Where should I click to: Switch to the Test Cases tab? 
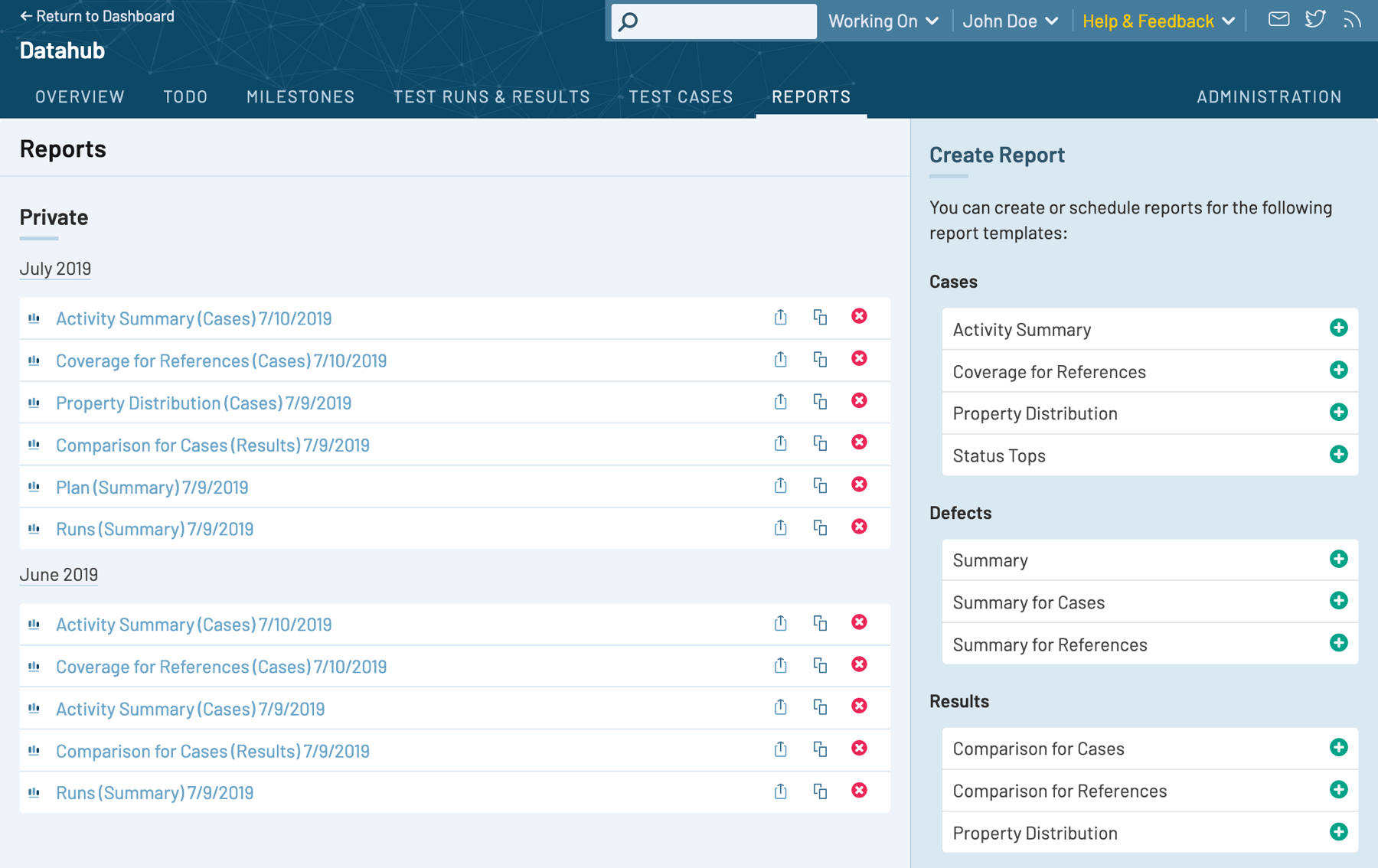click(x=681, y=96)
